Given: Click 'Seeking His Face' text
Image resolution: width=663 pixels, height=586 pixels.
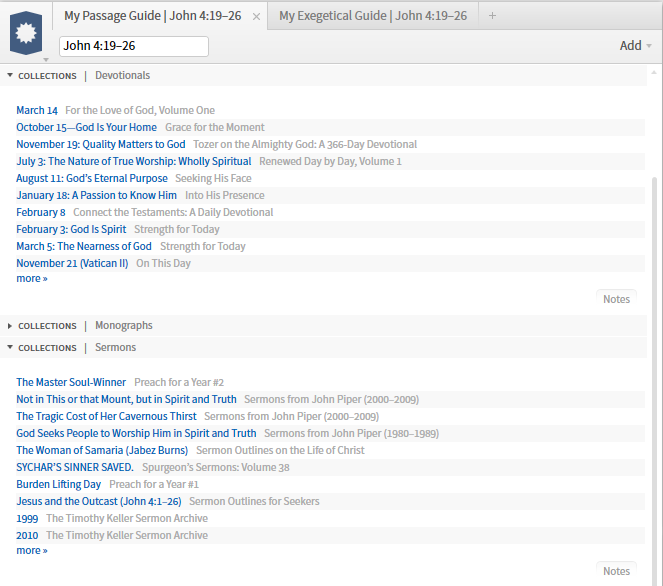Looking at the screenshot, I should 214,178.
